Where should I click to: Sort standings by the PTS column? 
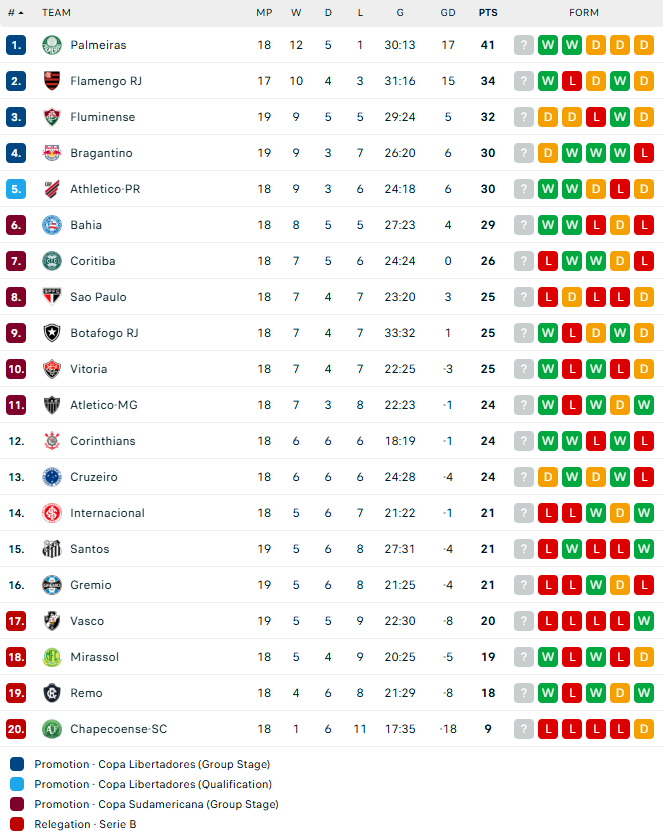[x=488, y=13]
